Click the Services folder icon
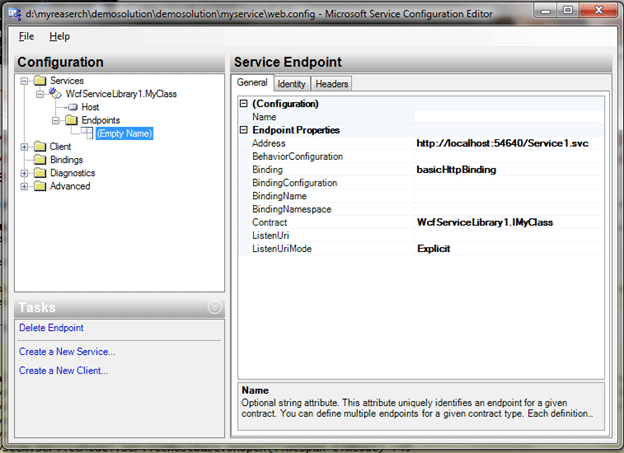 [x=40, y=80]
